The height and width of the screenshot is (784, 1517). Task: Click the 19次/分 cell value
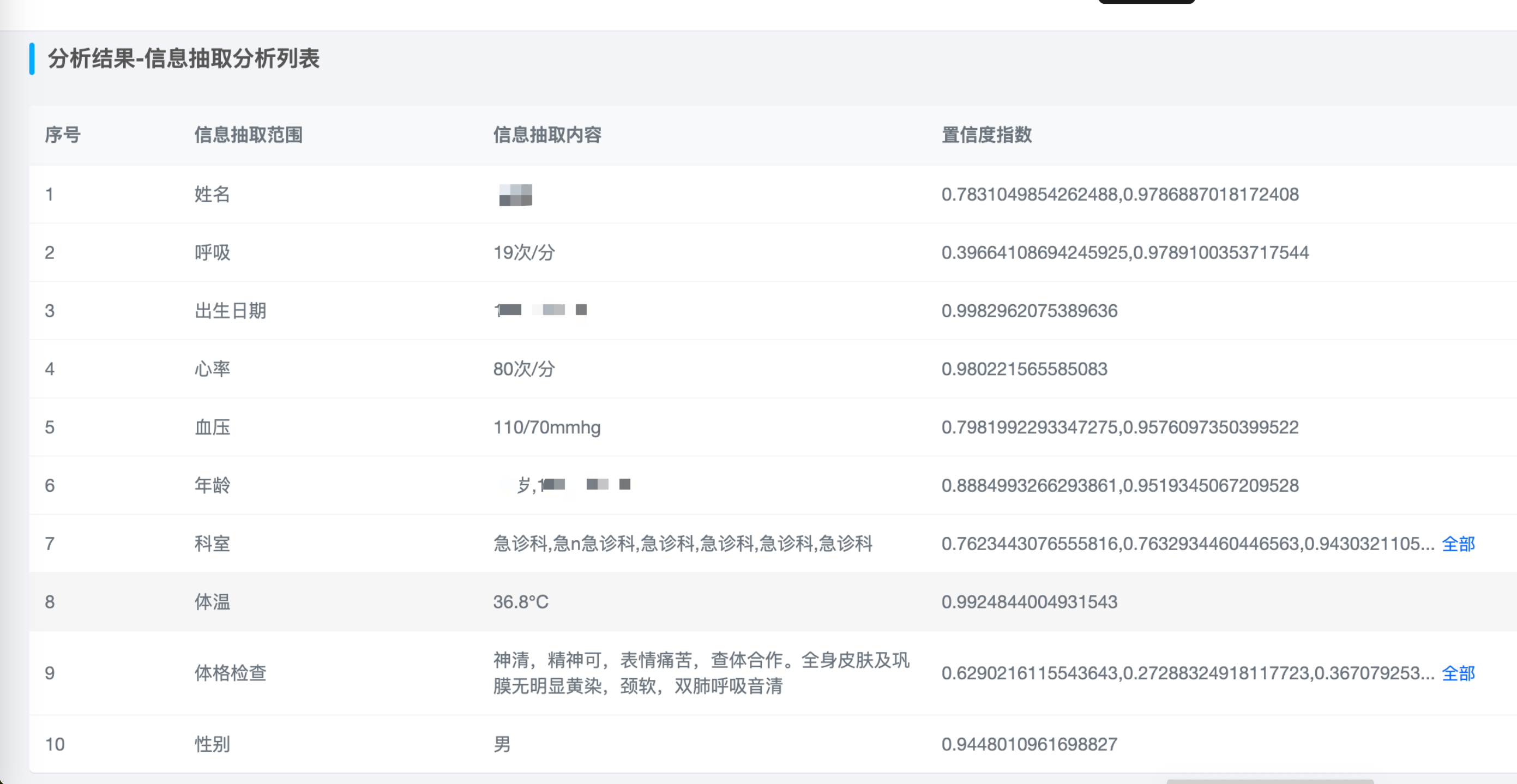[x=523, y=252]
